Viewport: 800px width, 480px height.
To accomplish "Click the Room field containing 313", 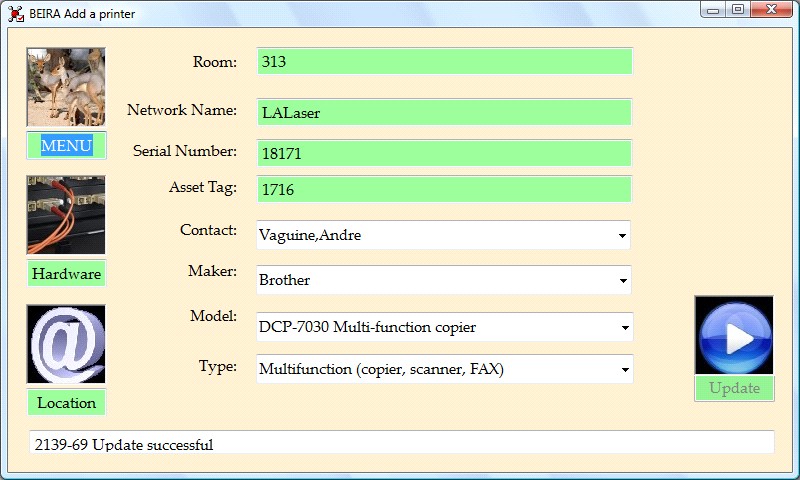I will point(444,61).
